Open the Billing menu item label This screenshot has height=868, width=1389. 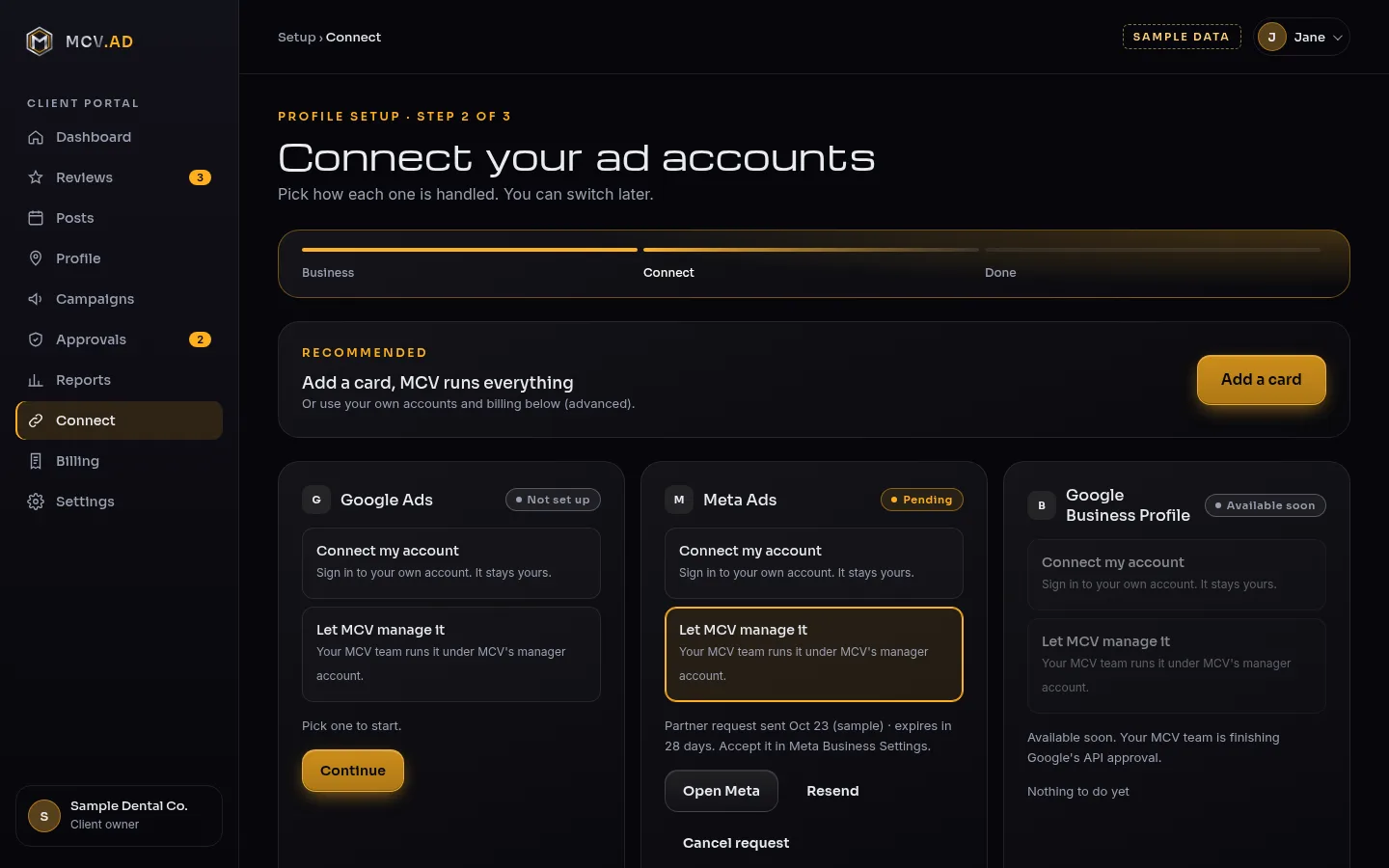pos(77,461)
